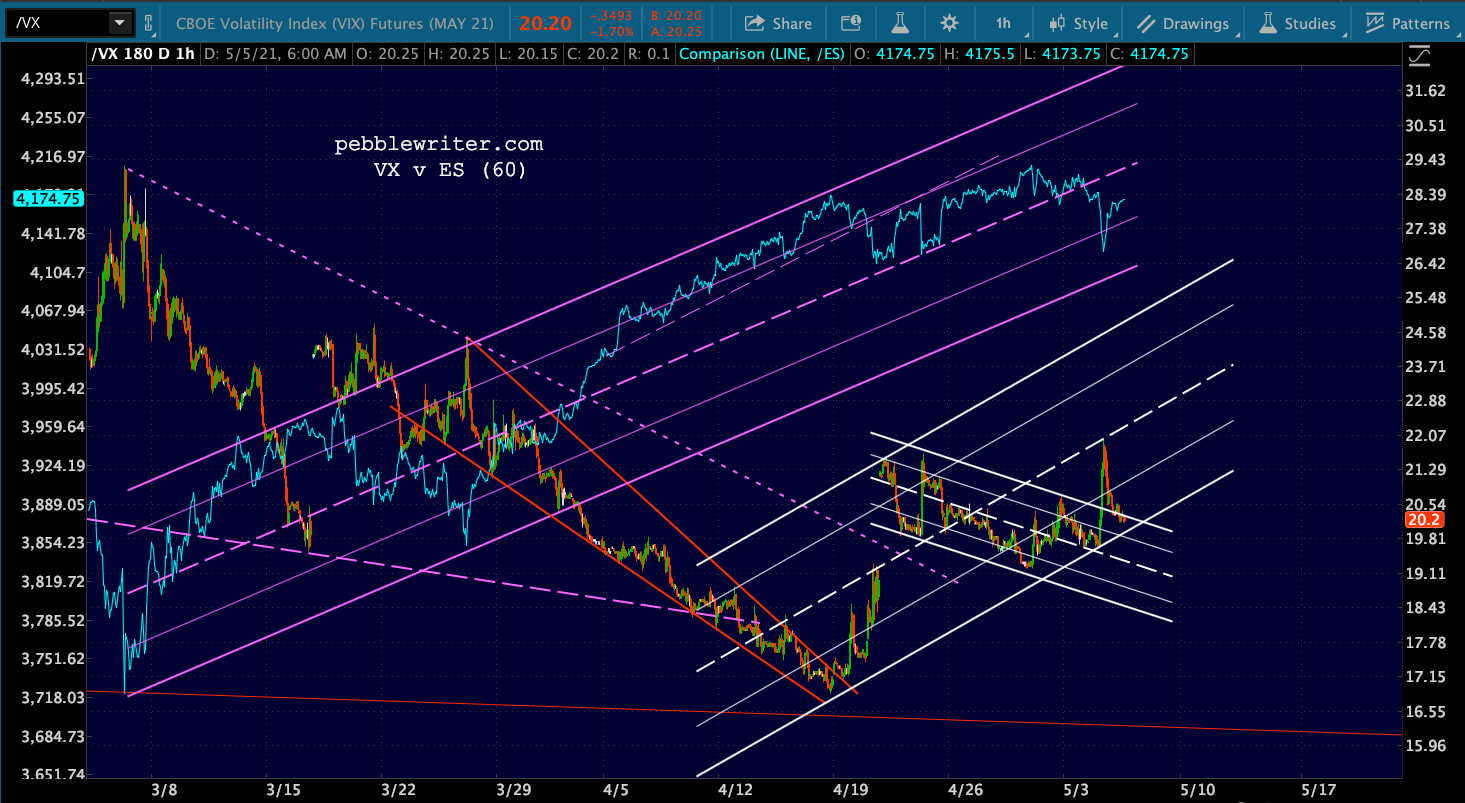Change the 1h timeframe dropdown
1465x803 pixels.
tap(1003, 23)
